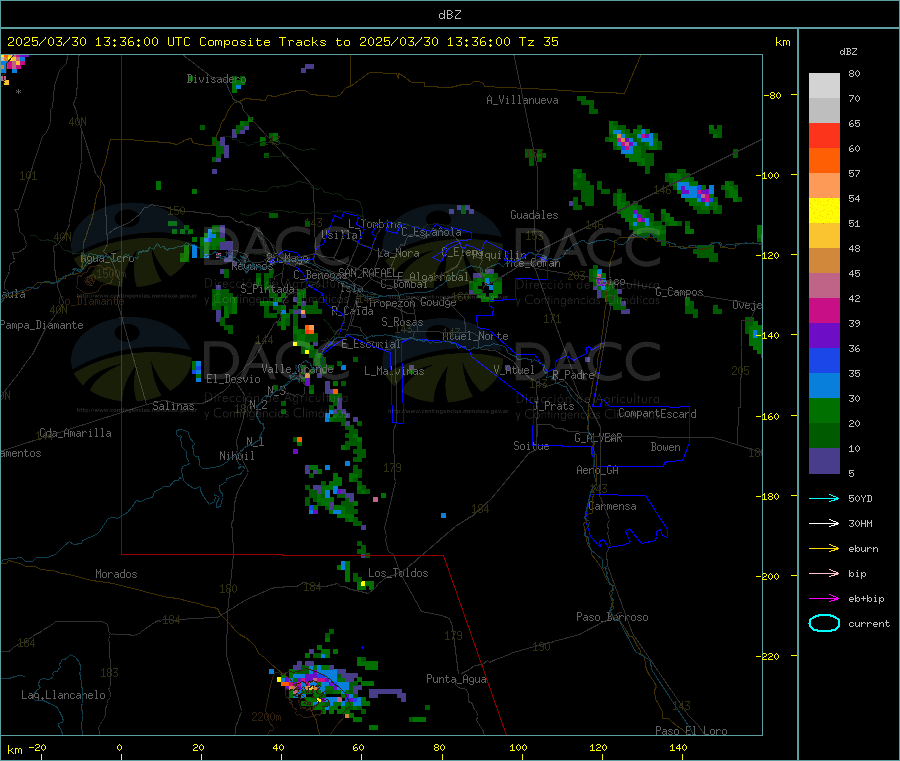Click the dBZ title at top

449,15
